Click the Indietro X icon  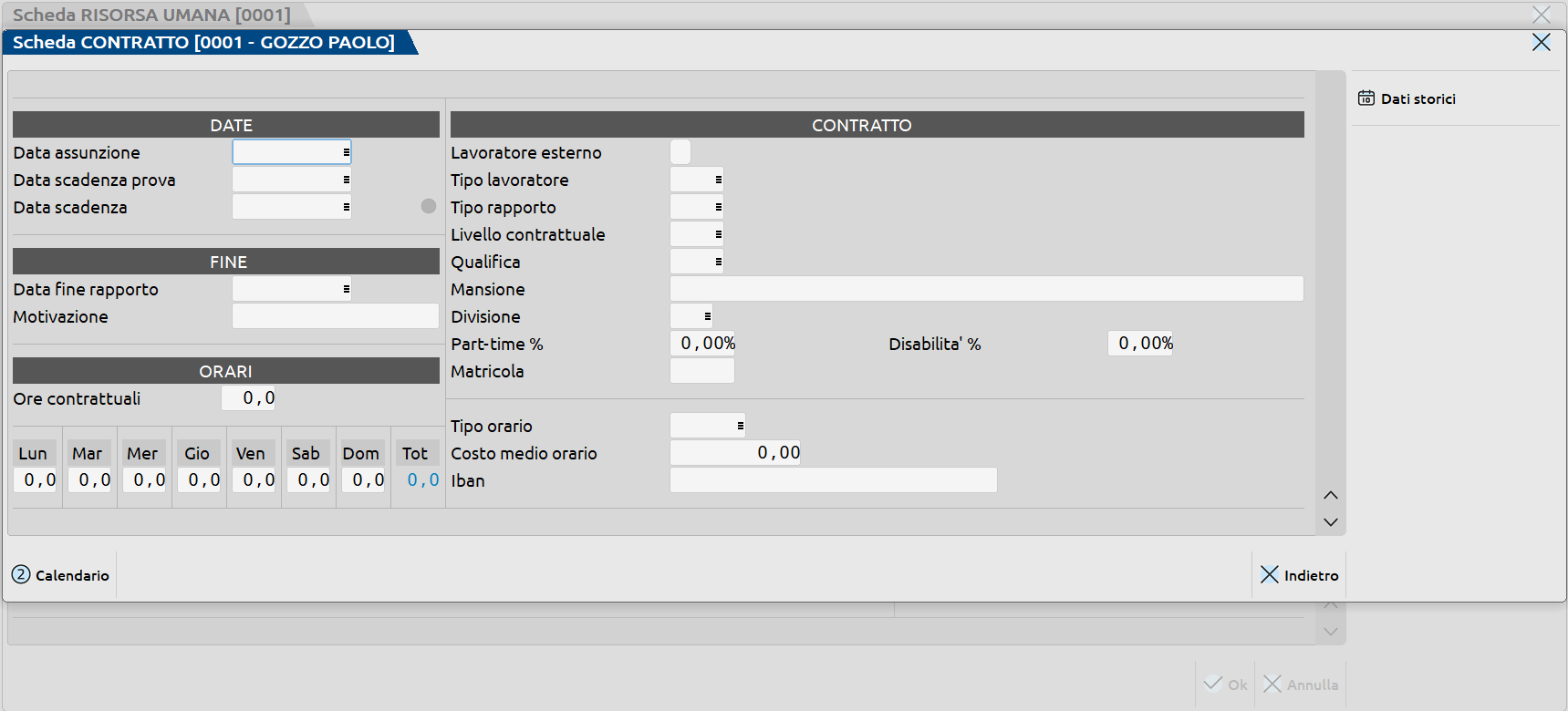pos(1269,575)
